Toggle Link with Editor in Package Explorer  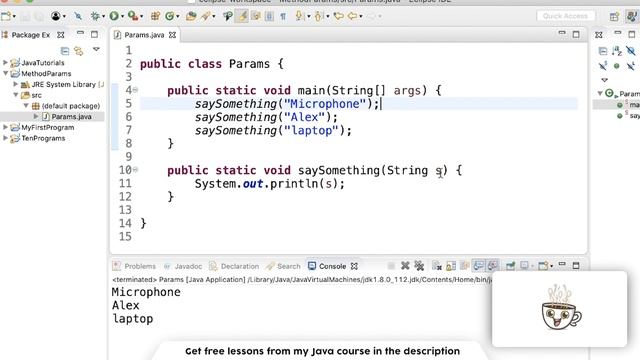[78, 51]
